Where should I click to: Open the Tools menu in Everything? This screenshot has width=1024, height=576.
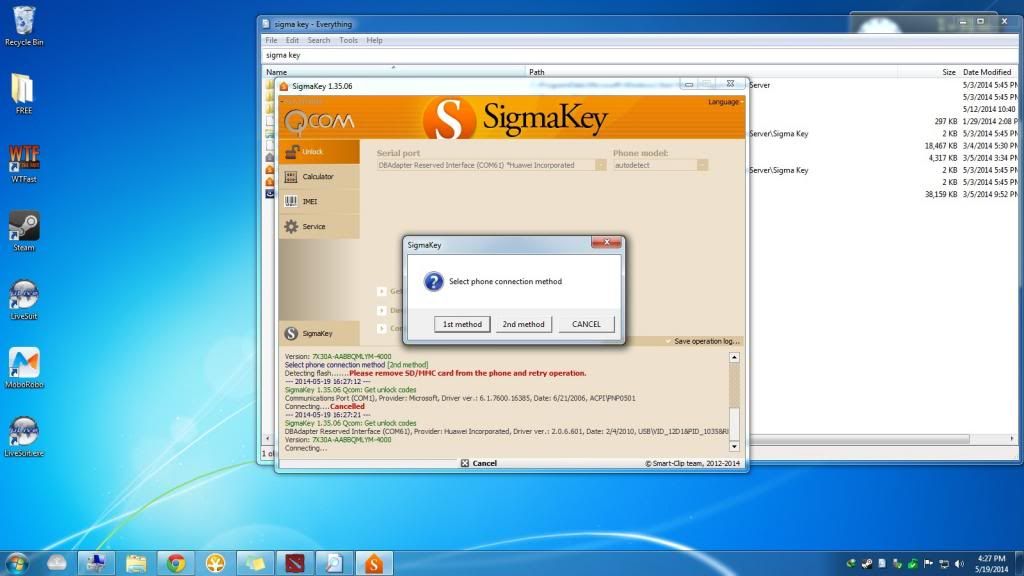click(x=348, y=40)
